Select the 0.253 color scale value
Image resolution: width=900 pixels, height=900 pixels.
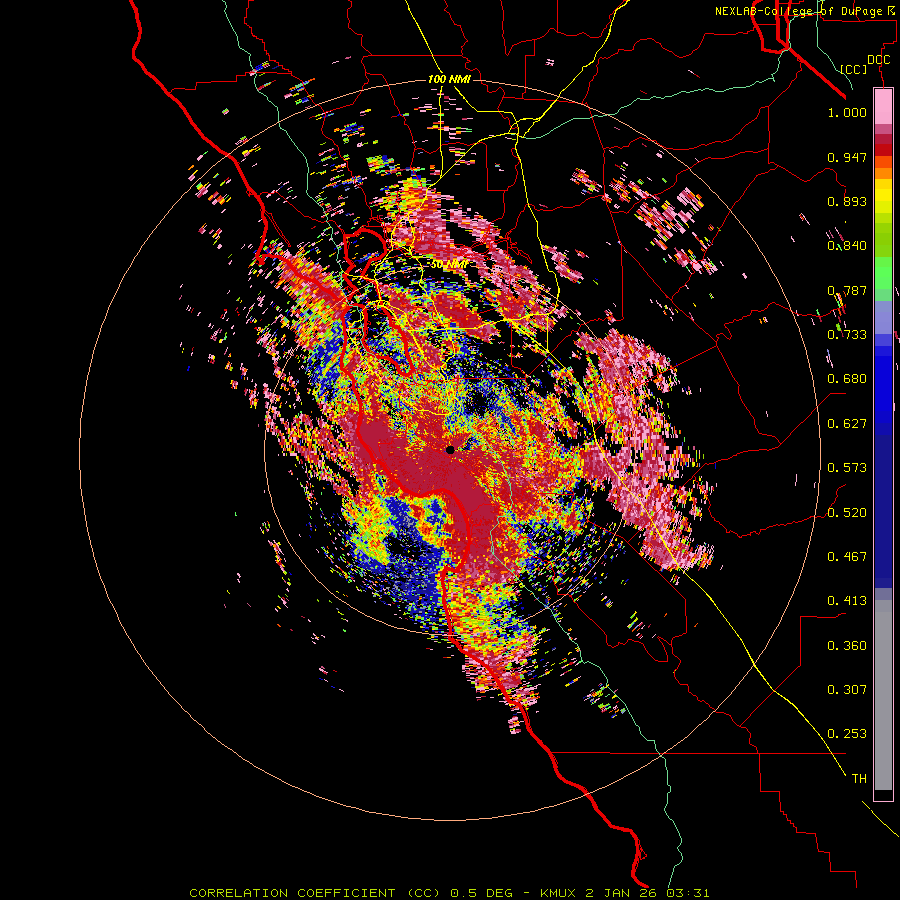[847, 734]
